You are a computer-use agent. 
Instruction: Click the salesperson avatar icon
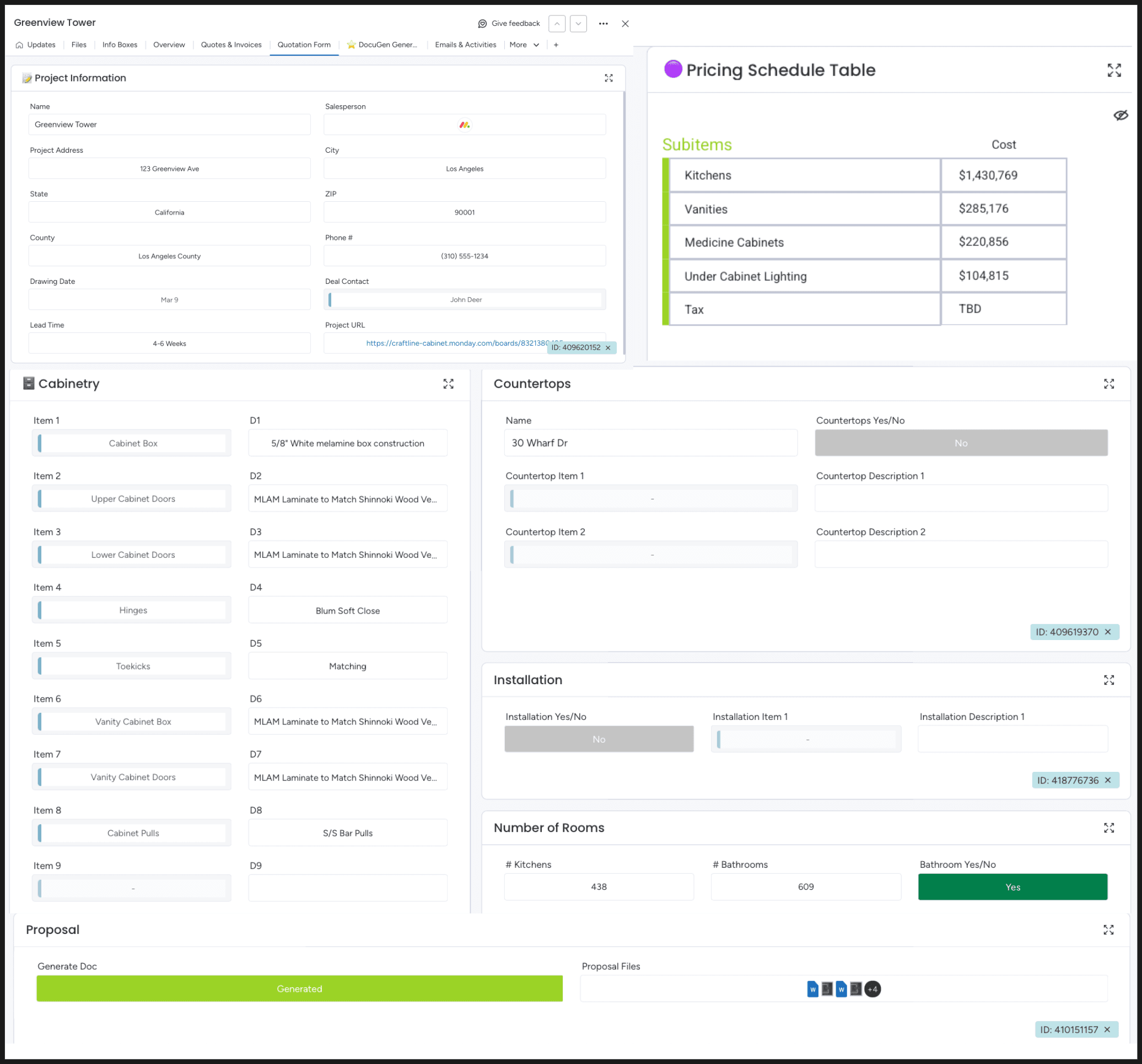pos(464,125)
